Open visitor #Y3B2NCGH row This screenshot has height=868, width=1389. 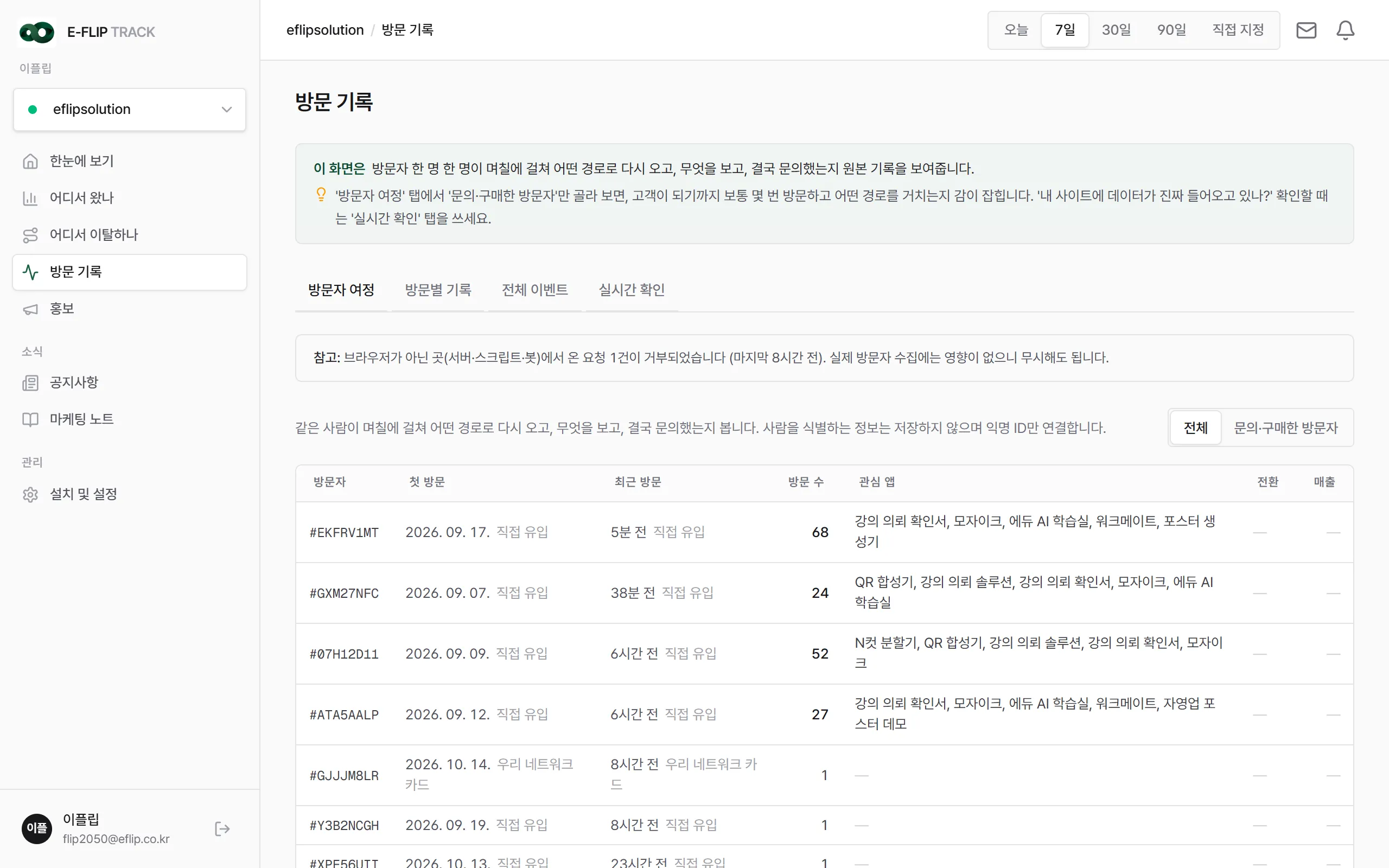(824, 826)
